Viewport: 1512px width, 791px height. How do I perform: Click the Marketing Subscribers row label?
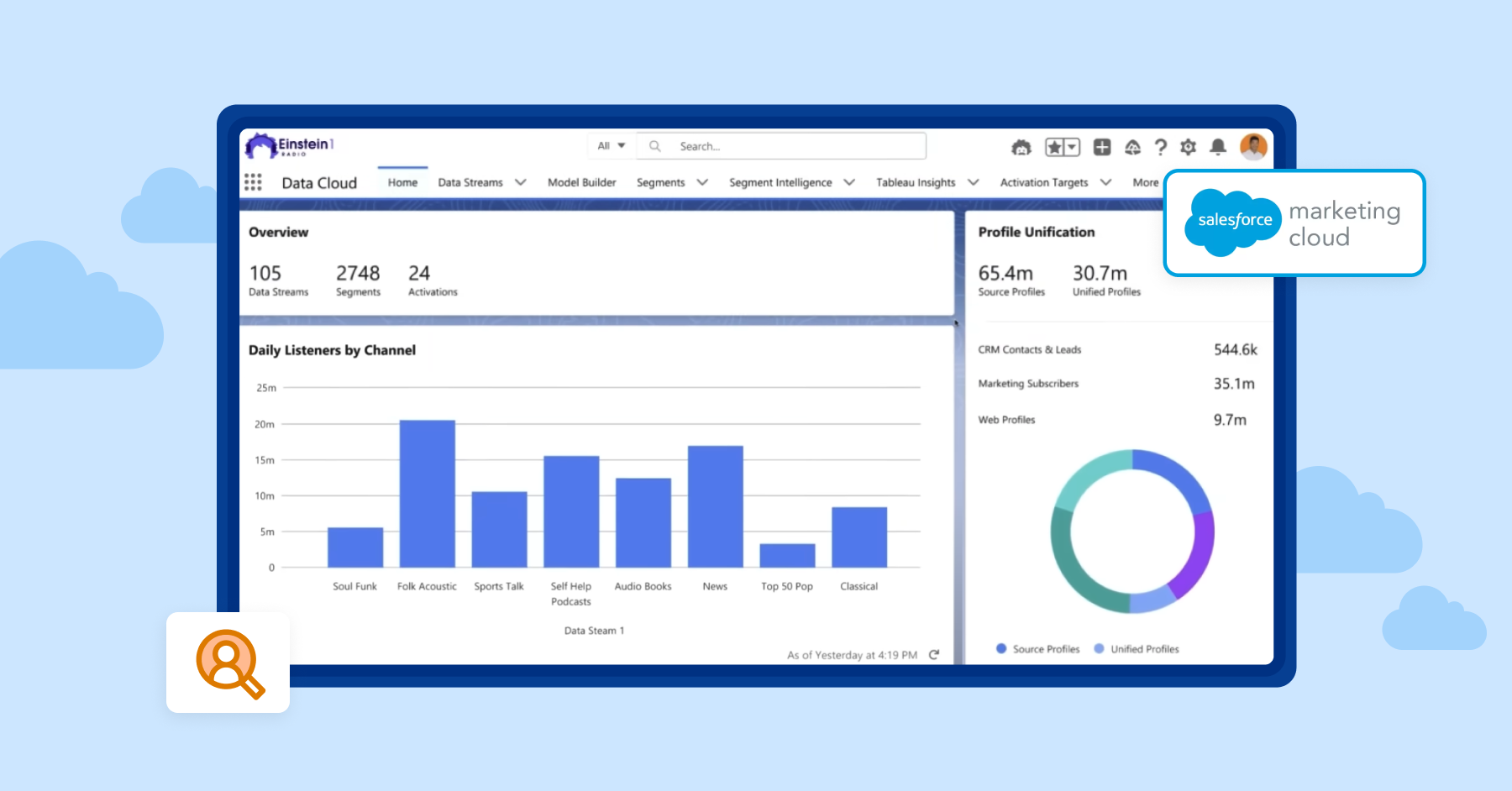(x=1028, y=384)
